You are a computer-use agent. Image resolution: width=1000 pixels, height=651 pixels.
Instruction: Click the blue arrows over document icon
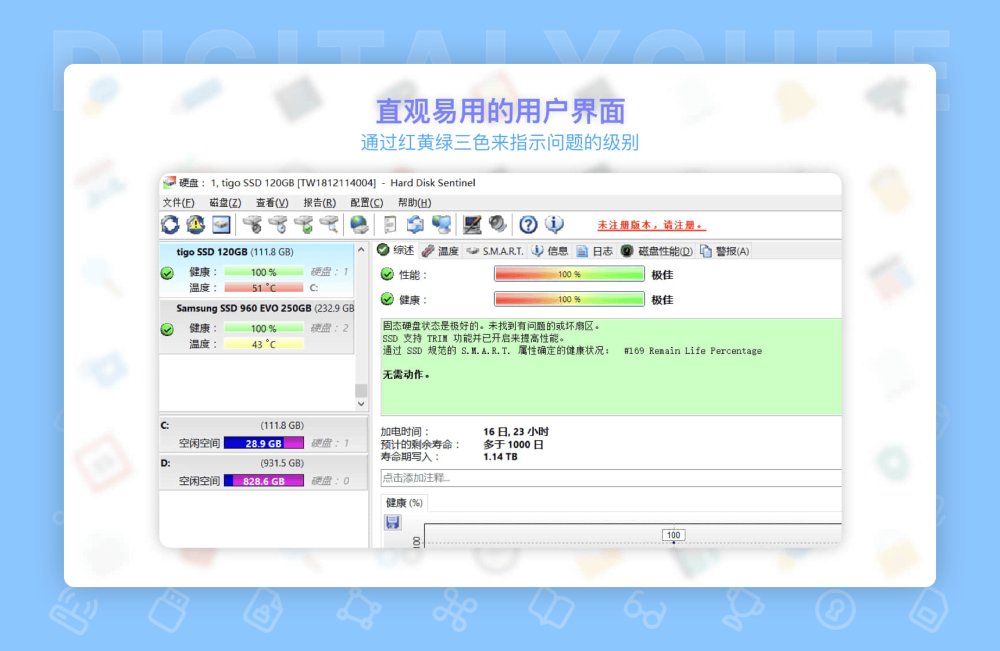[415, 224]
